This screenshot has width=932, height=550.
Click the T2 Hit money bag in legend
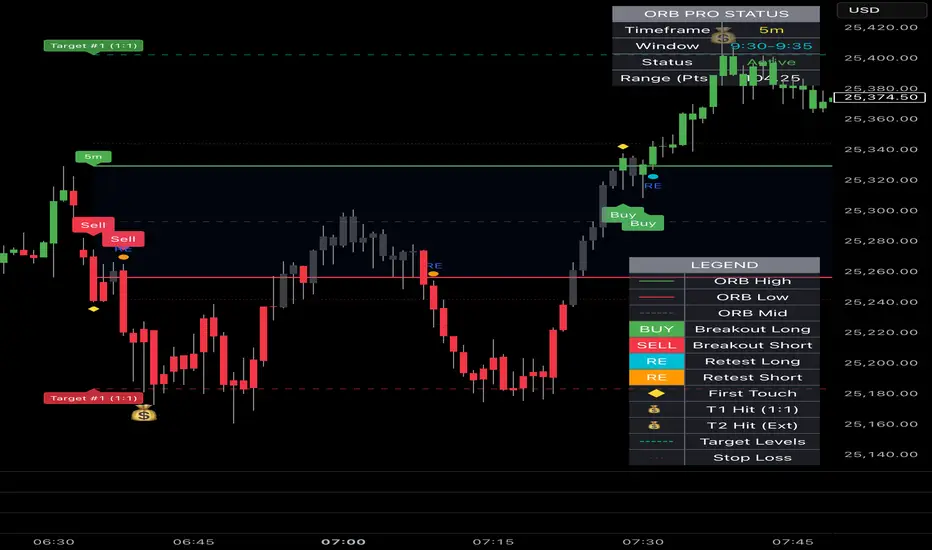tap(654, 425)
